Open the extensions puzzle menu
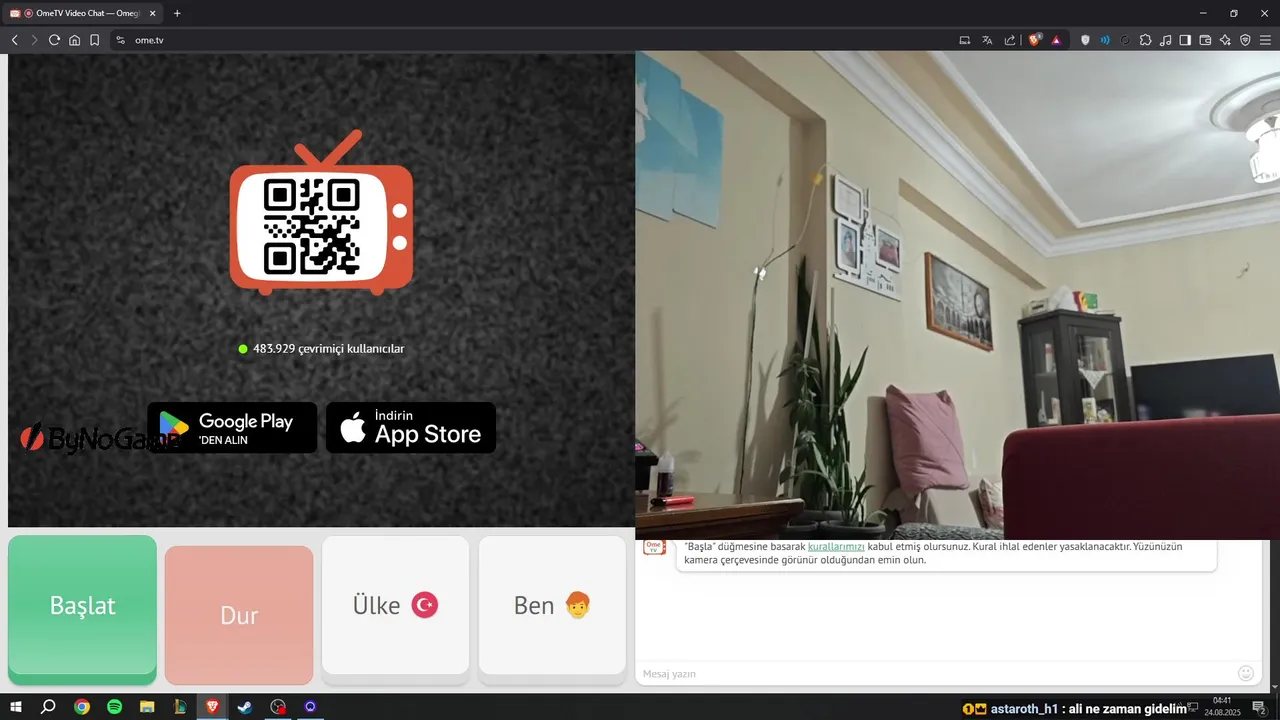This screenshot has width=1280, height=720. 1145,40
